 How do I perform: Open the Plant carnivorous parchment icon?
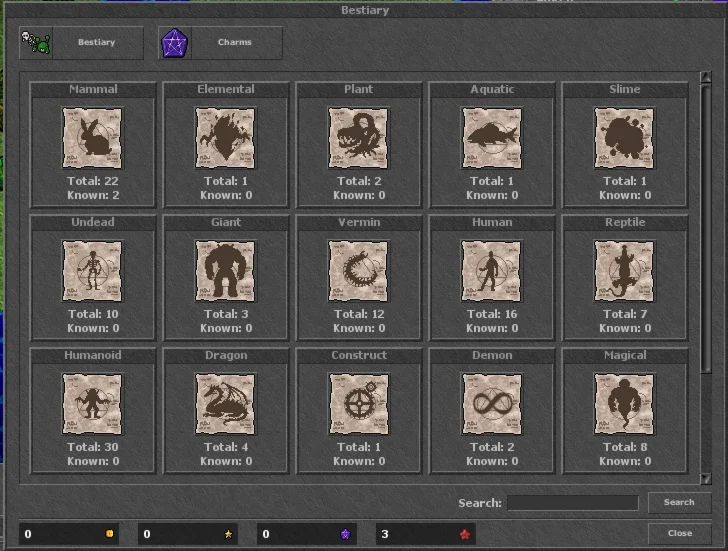point(358,138)
